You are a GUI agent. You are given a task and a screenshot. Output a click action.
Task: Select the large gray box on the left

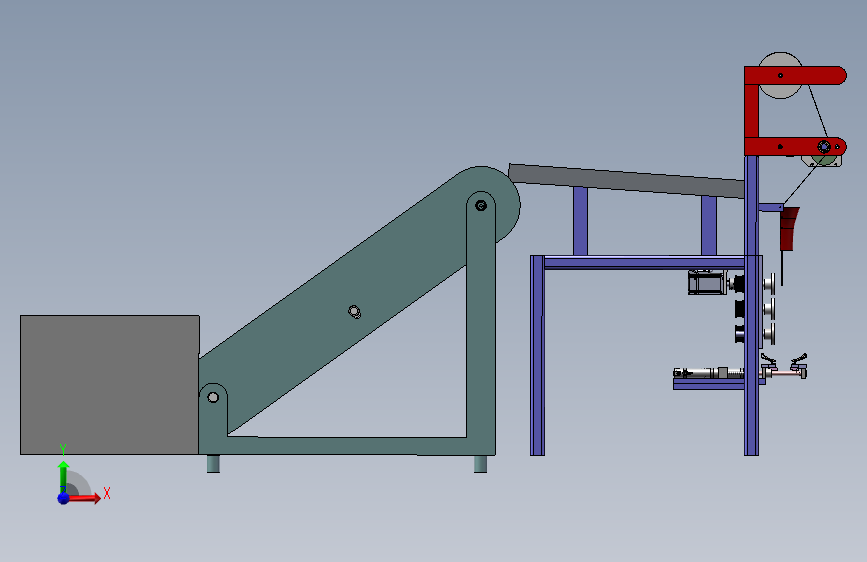coord(109,385)
